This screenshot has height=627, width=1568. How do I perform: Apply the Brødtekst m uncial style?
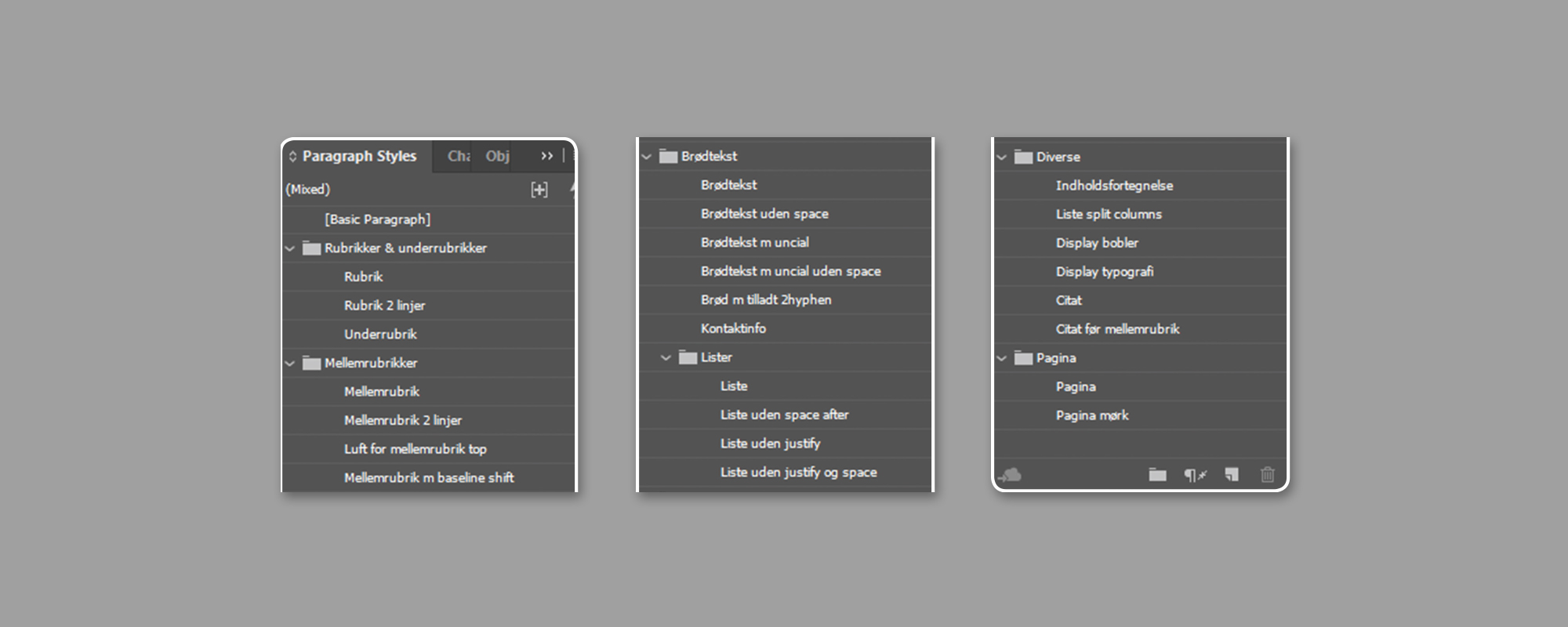coord(754,243)
